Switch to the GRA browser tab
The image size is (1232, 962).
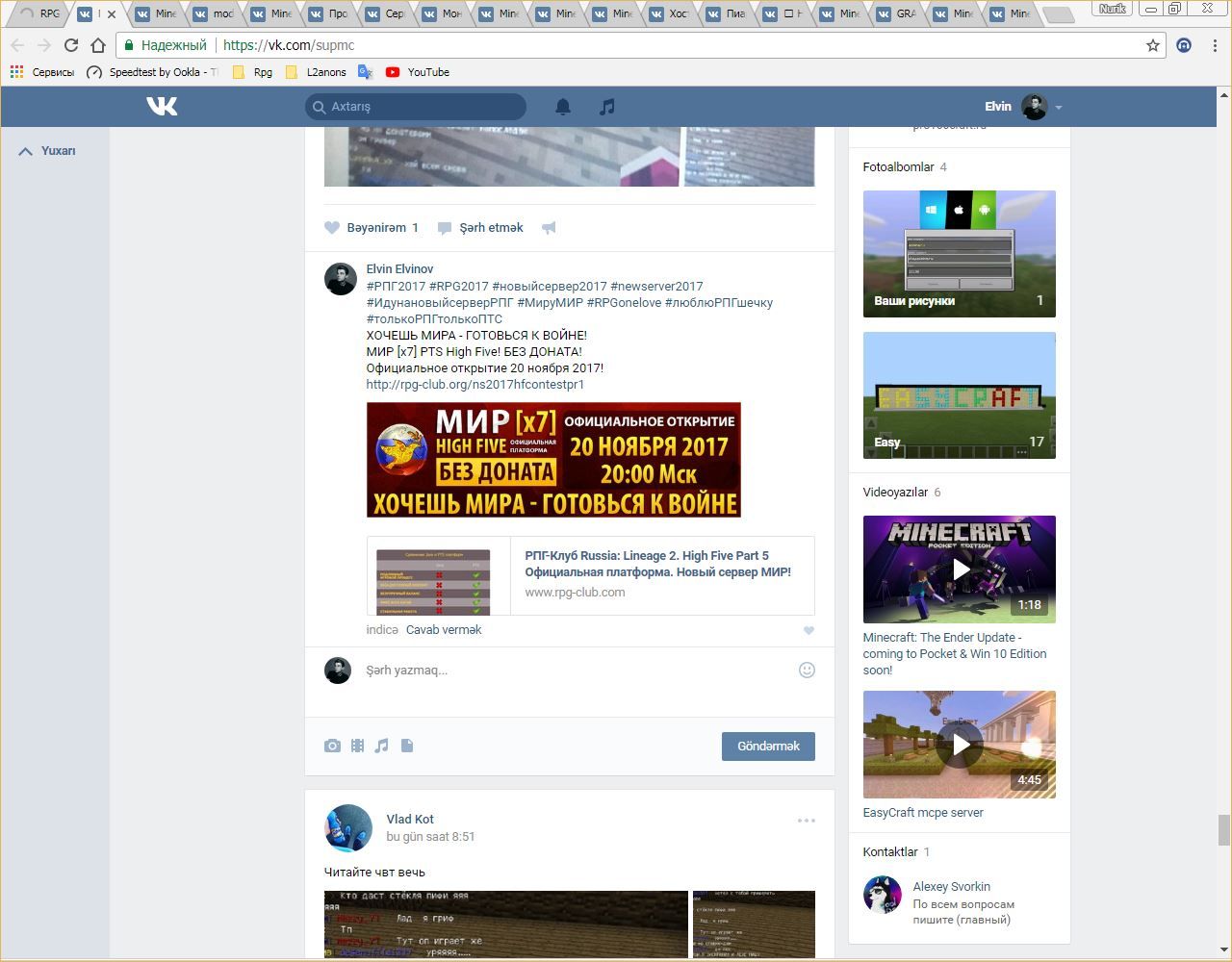[x=895, y=13]
